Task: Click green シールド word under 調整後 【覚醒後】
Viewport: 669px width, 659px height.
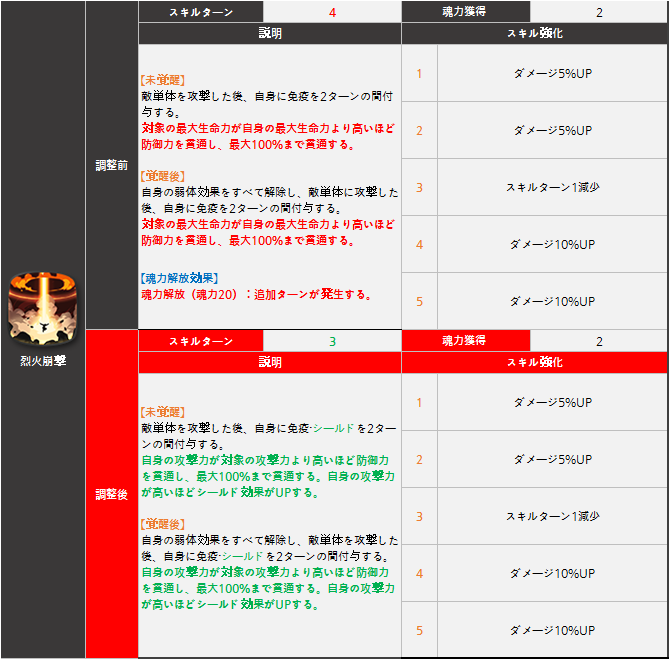Action: click(x=242, y=556)
